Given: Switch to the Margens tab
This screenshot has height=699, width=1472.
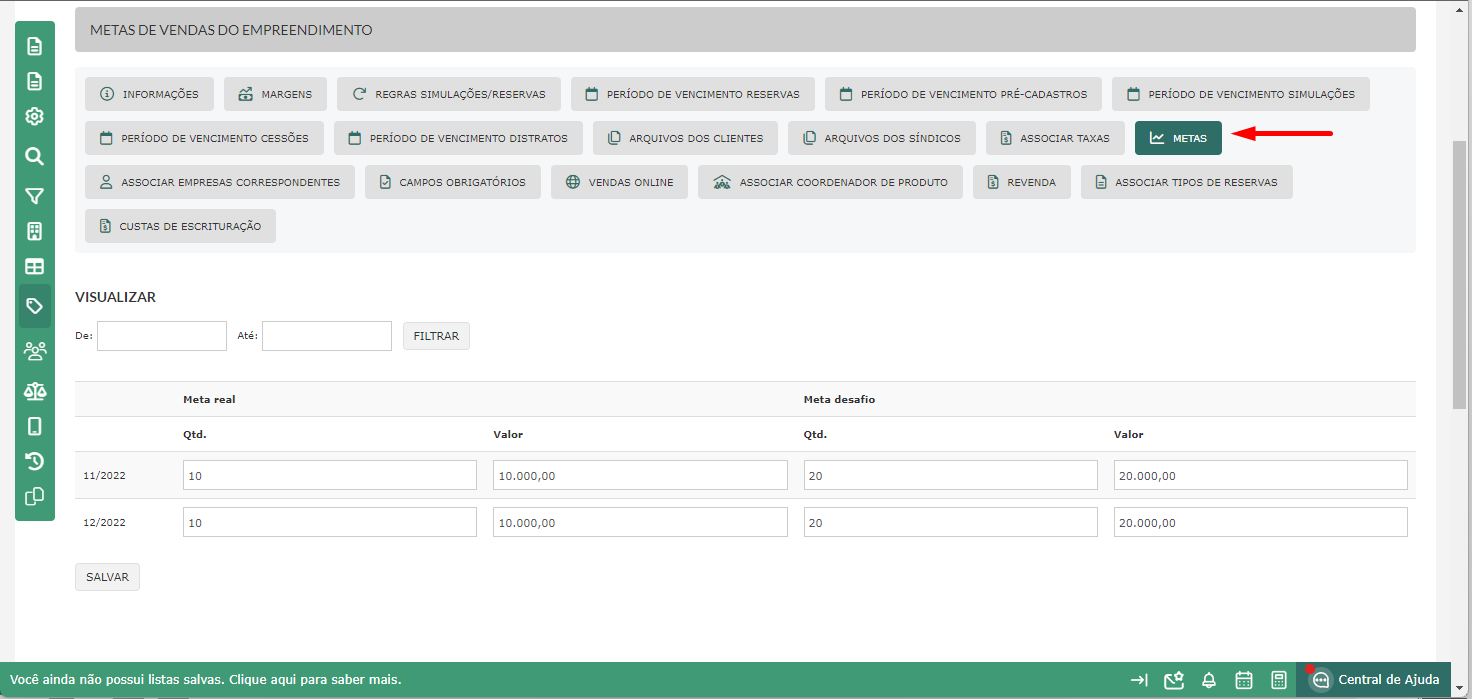Looking at the screenshot, I should [275, 94].
